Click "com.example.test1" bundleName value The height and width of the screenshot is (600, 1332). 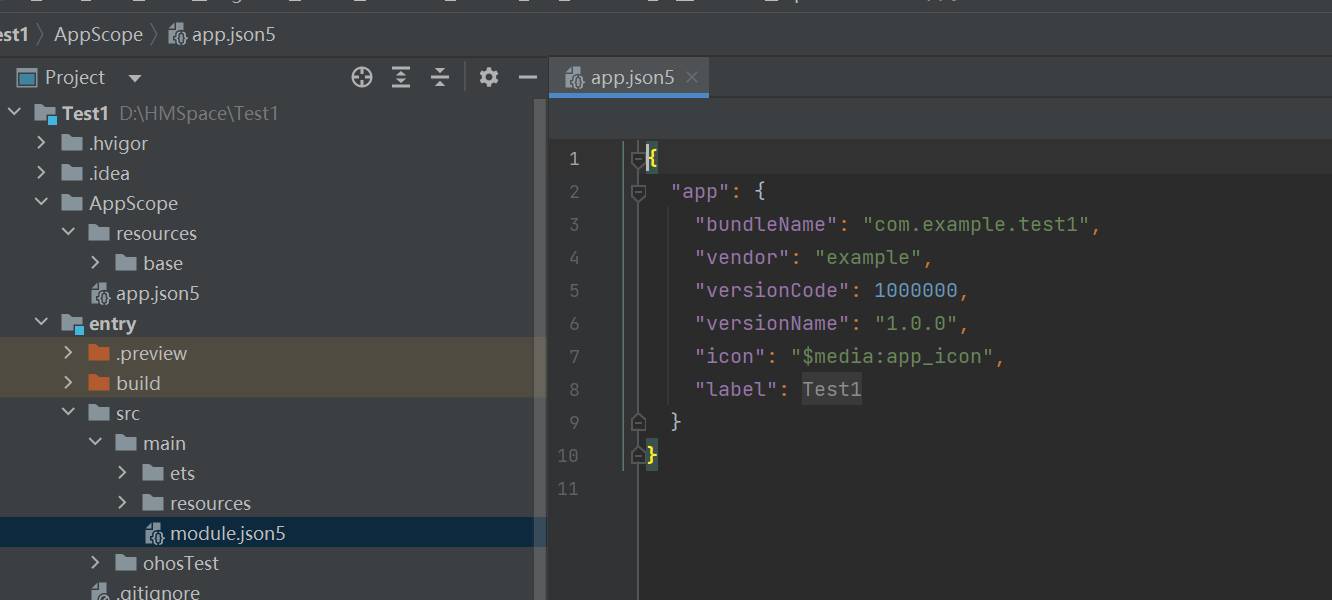pyautogui.click(x=976, y=224)
